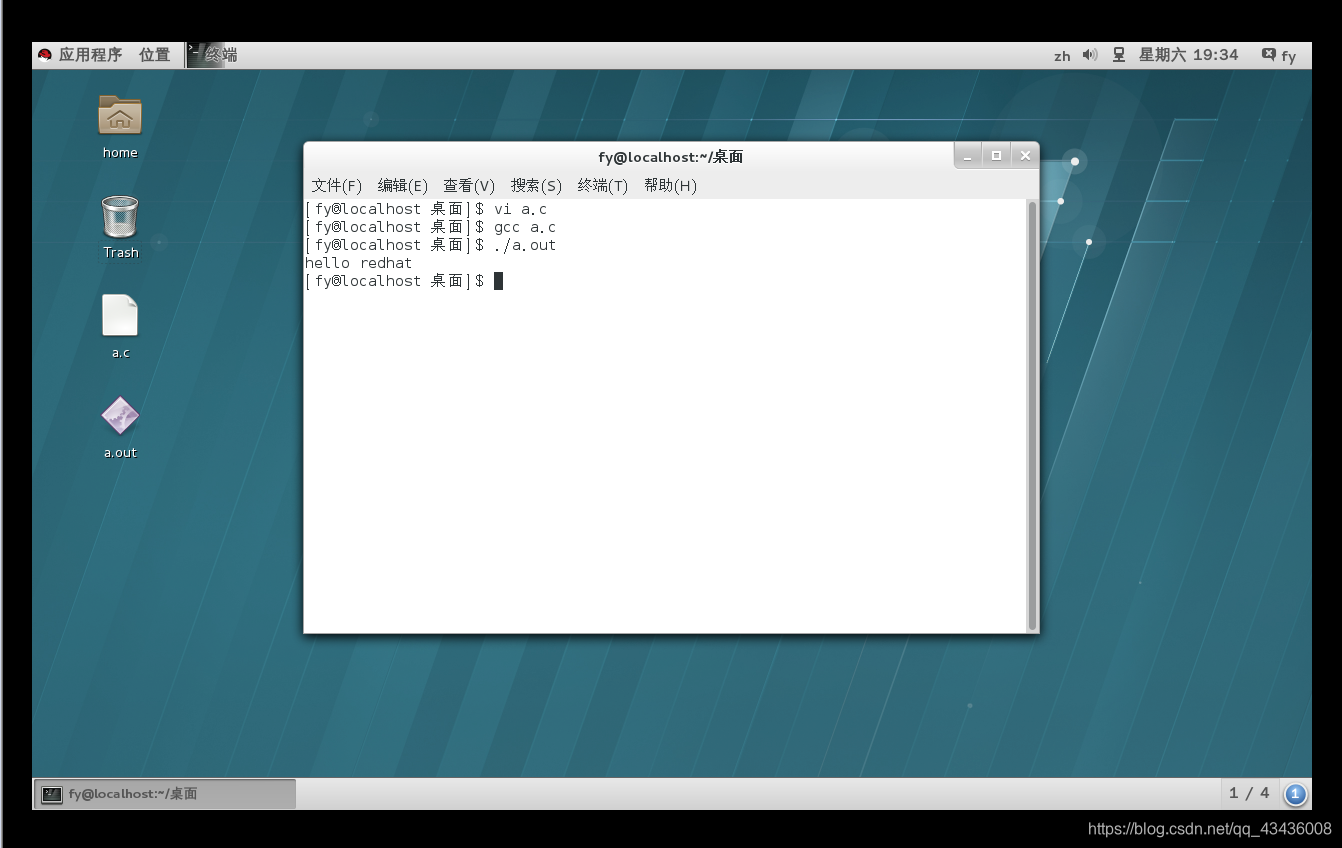Click the terminal title fy@localhost:~/桌面
1342x848 pixels.
tap(671, 157)
